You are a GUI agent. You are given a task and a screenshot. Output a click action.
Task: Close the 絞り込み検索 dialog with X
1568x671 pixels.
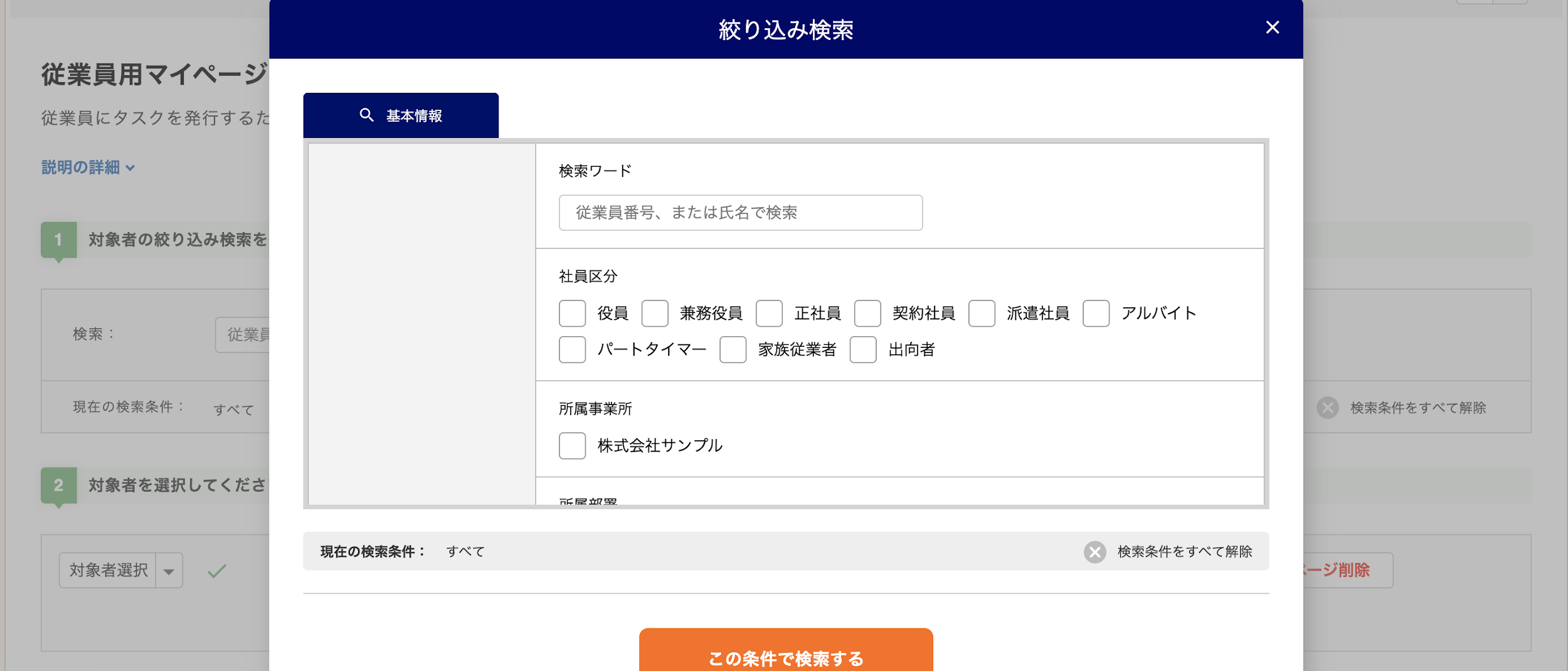pyautogui.click(x=1272, y=28)
